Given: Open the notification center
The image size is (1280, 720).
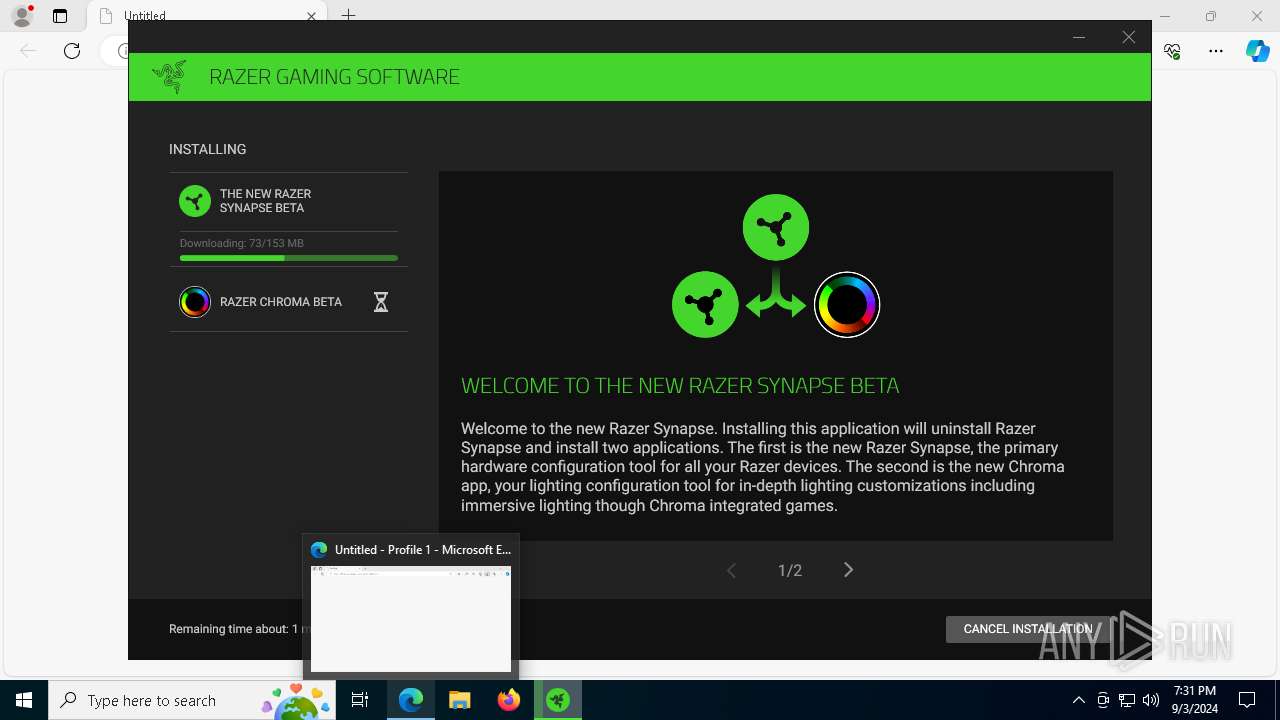Looking at the screenshot, I should coord(1247,700).
